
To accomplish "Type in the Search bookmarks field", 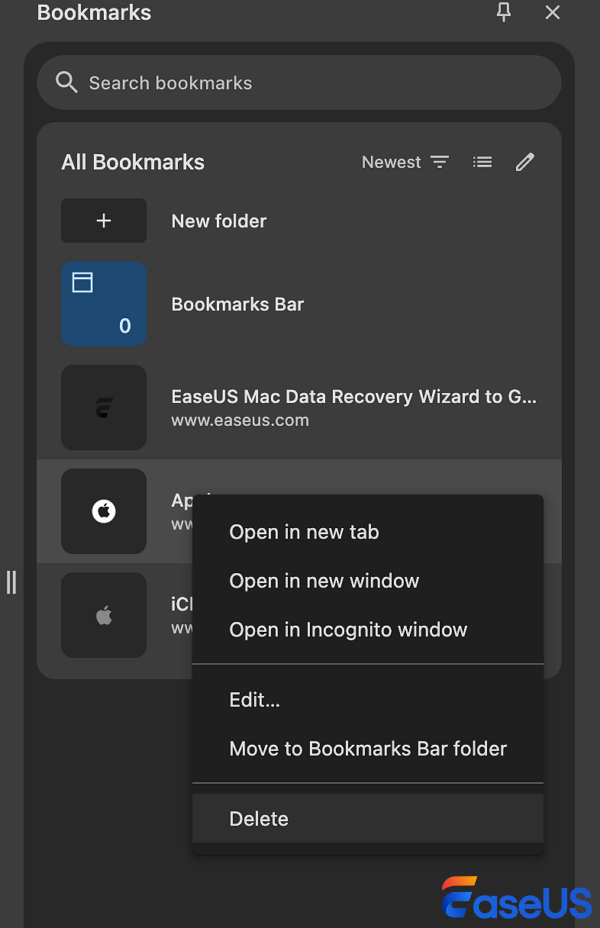I will [300, 83].
